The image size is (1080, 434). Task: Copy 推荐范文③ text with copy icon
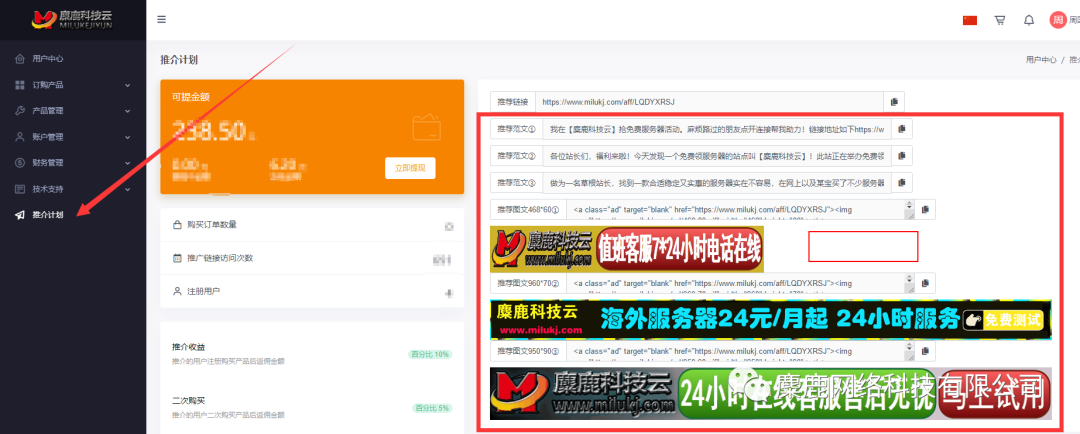pyautogui.click(x=902, y=183)
